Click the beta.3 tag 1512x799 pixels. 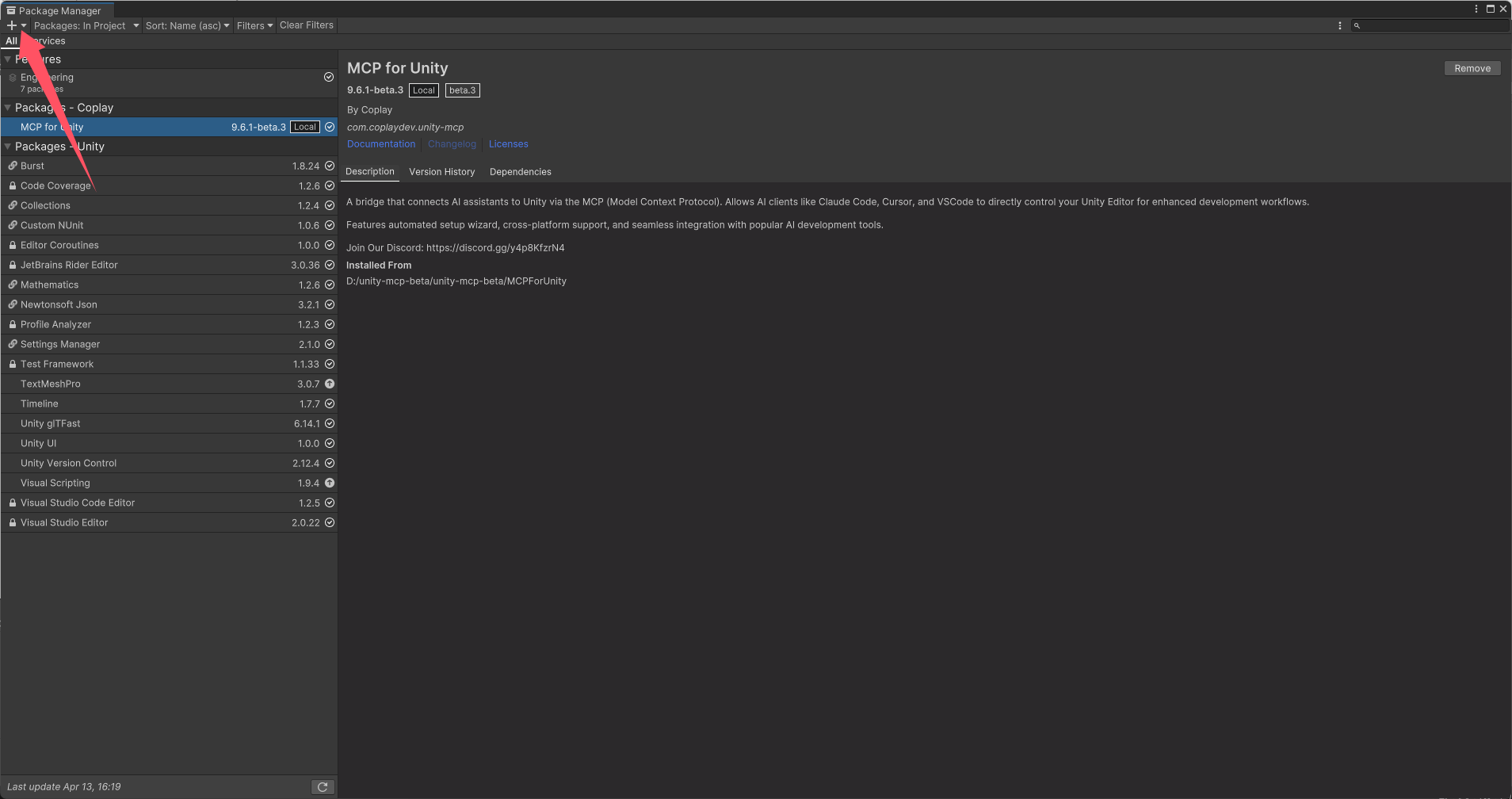coord(463,90)
